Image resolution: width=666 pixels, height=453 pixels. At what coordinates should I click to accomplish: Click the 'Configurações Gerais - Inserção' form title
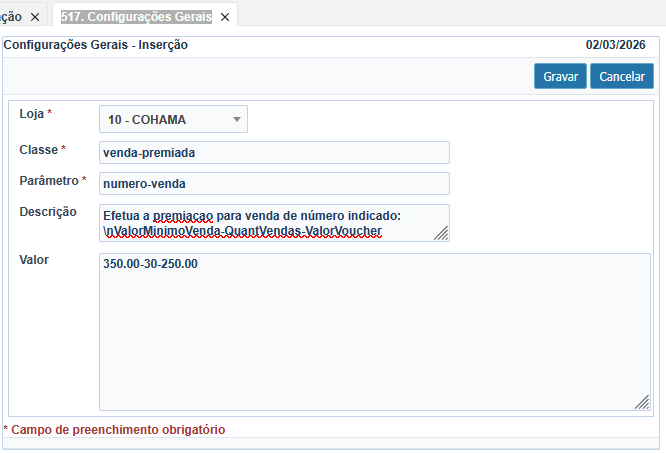(x=96, y=45)
